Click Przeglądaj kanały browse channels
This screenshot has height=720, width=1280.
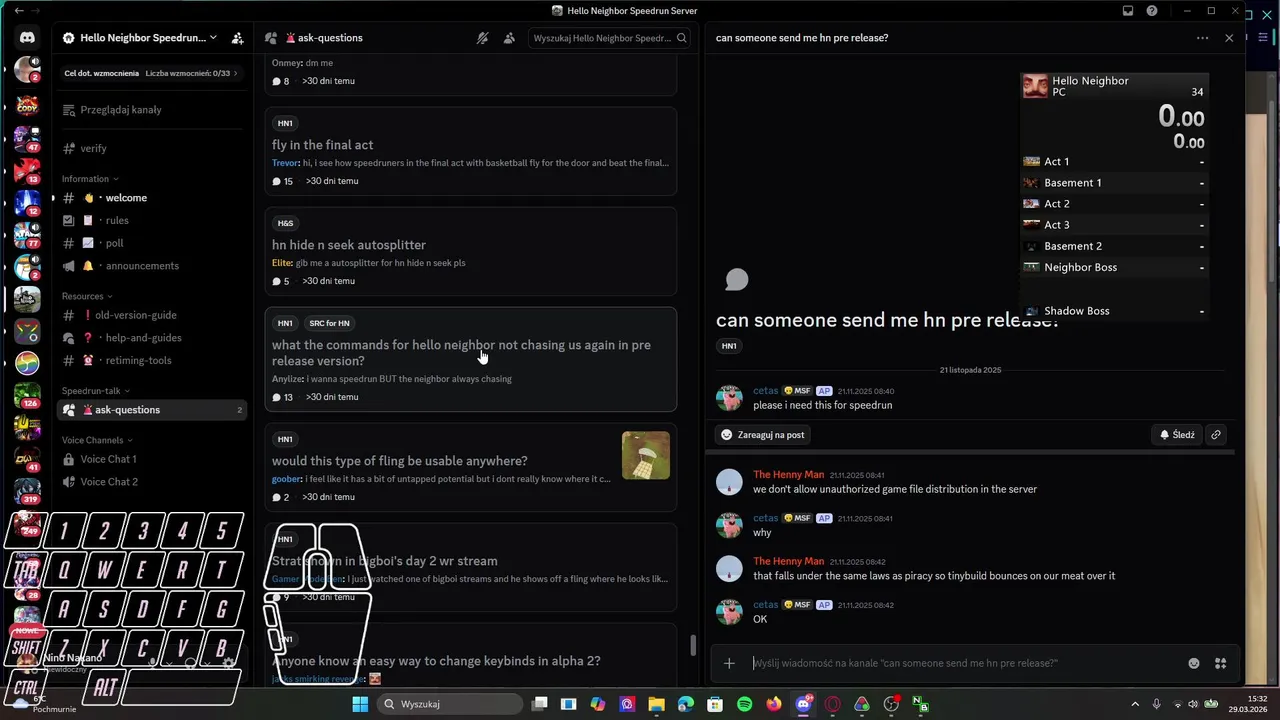[152, 110]
